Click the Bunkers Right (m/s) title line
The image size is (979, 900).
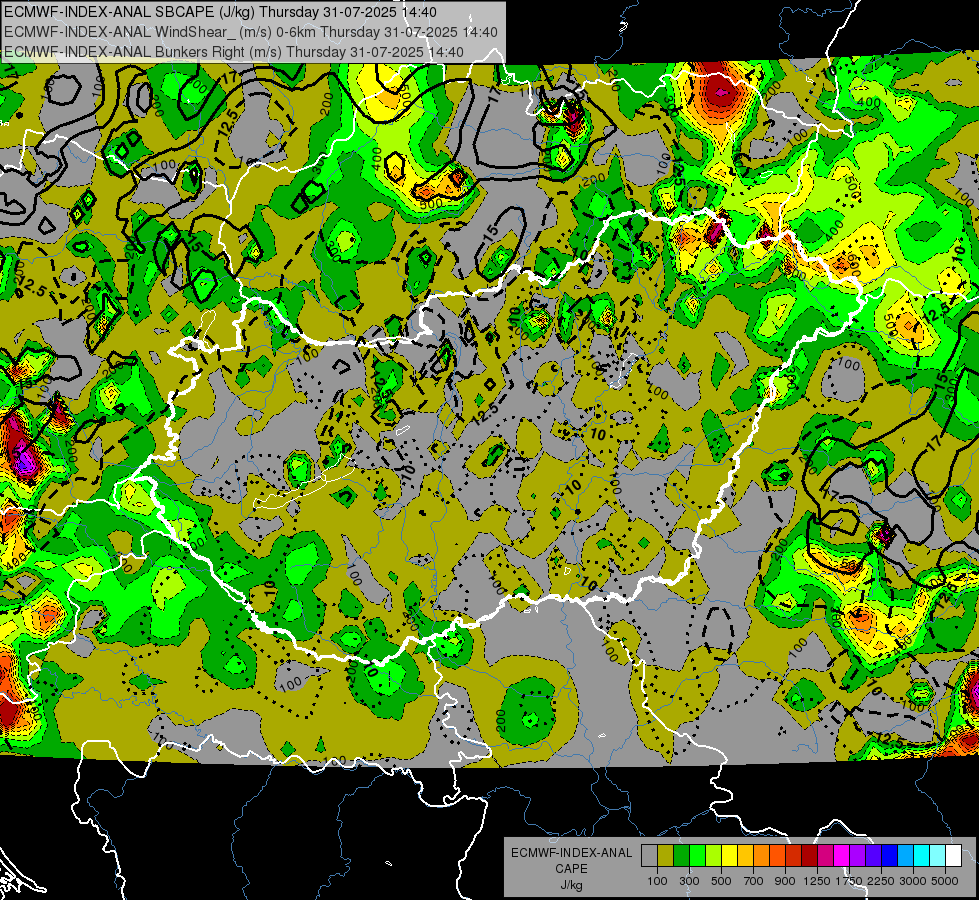[x=234, y=52]
